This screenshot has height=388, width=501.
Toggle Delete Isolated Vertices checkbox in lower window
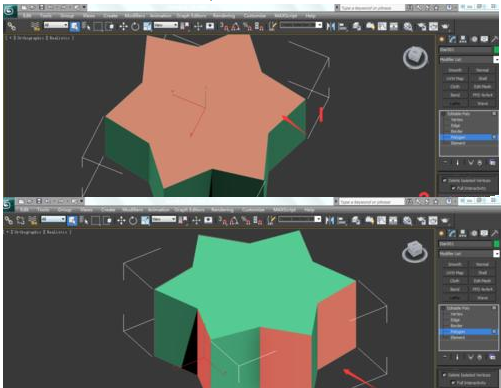pos(444,375)
